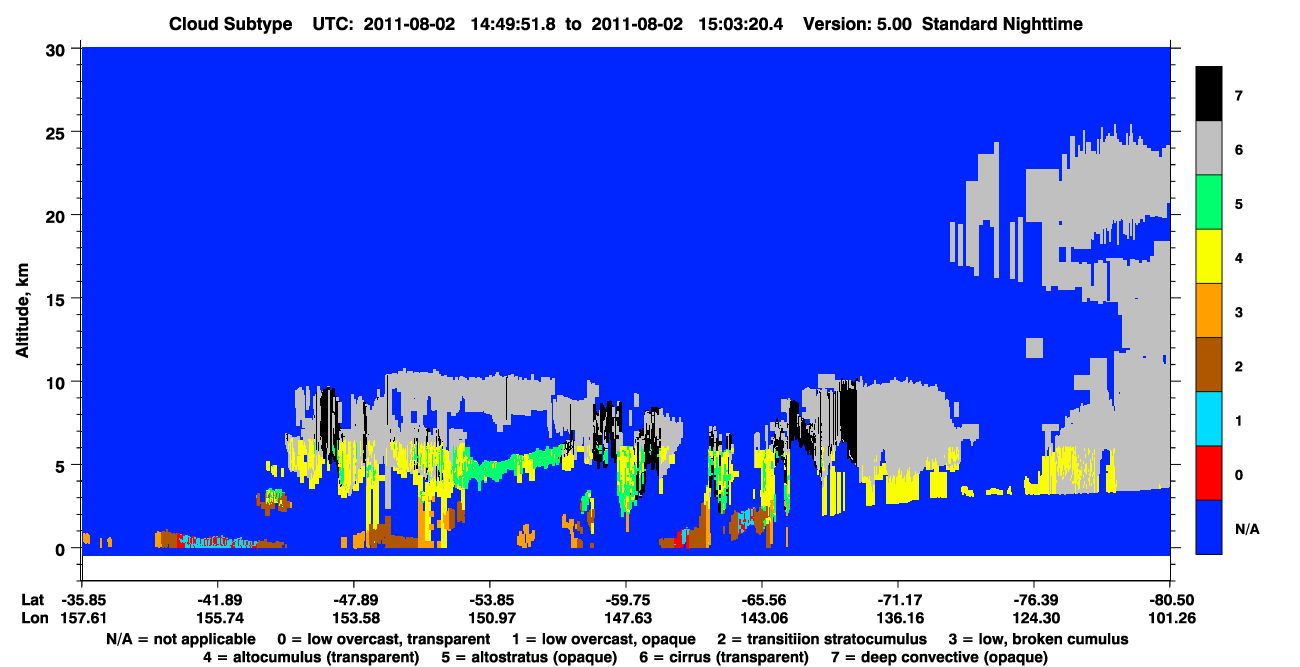Click longitude value 124.30

(1034, 618)
